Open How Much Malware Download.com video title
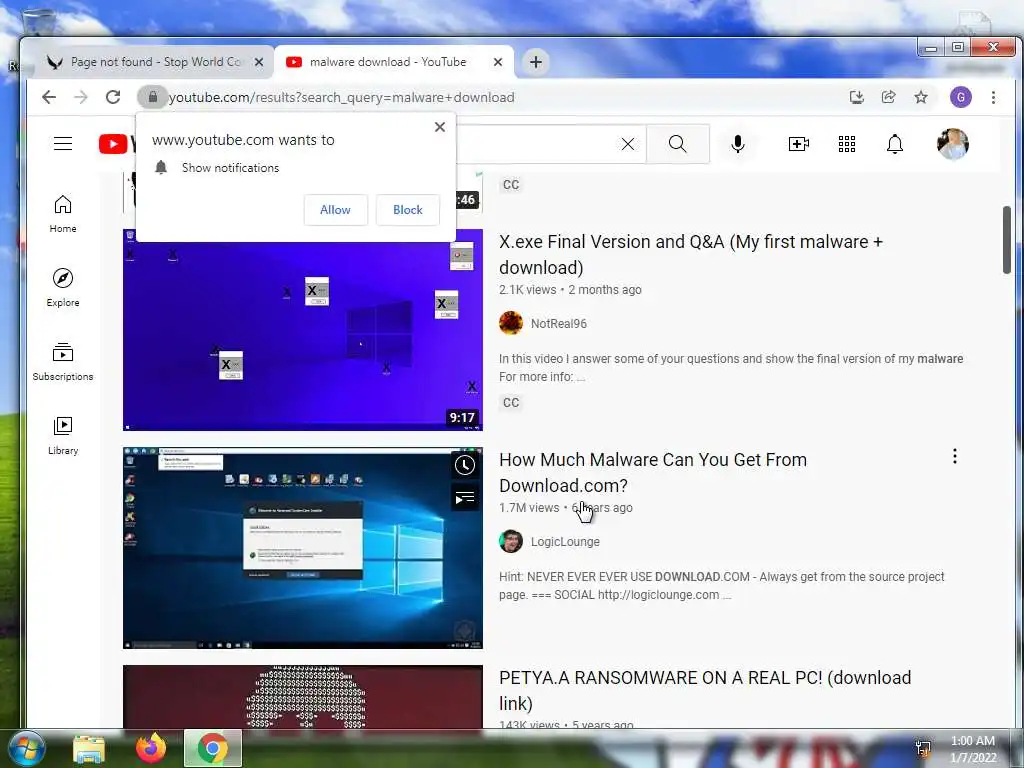1024x768 pixels. click(653, 473)
